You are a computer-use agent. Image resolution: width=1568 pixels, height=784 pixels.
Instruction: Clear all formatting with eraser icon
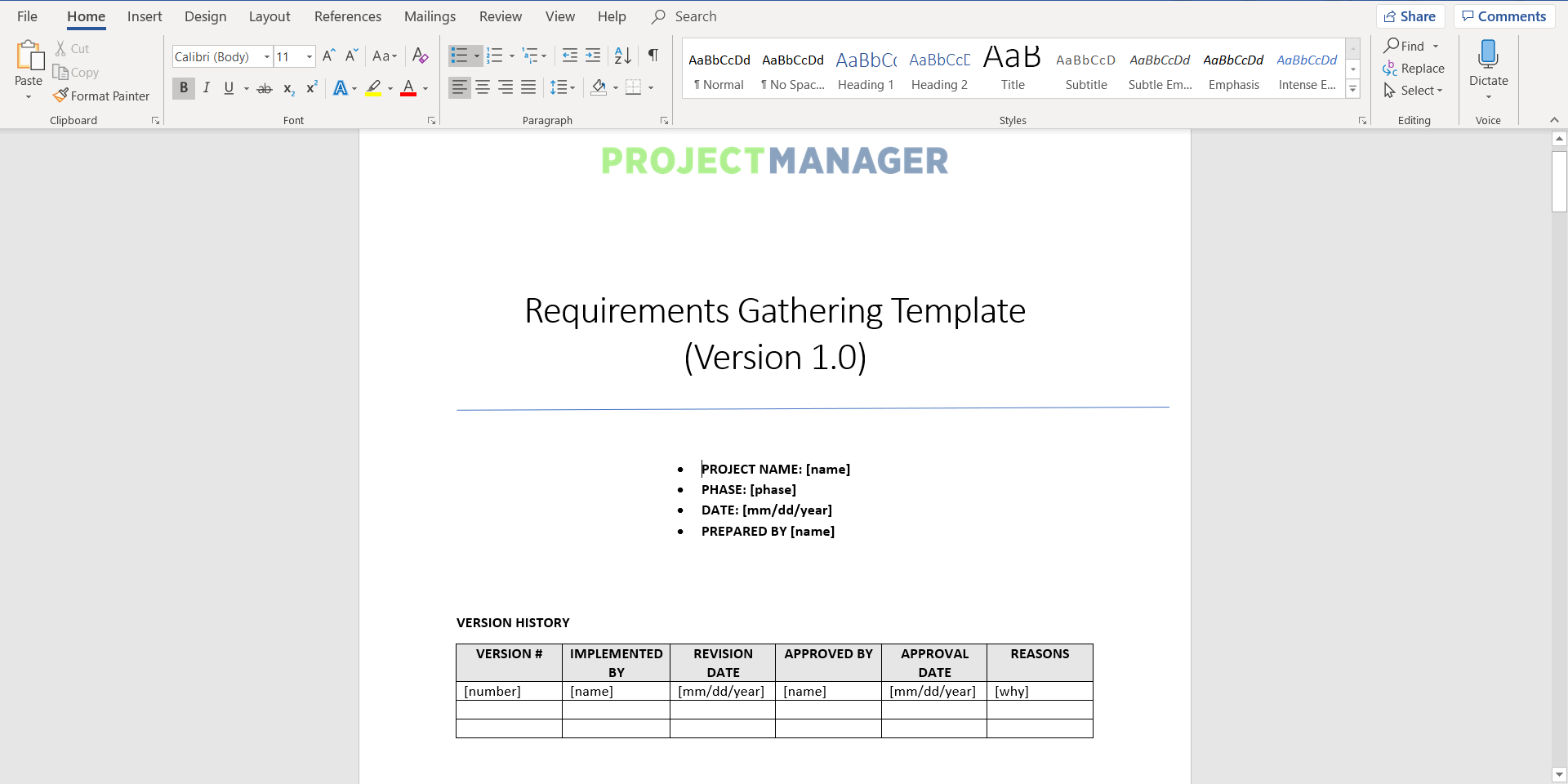pos(421,56)
